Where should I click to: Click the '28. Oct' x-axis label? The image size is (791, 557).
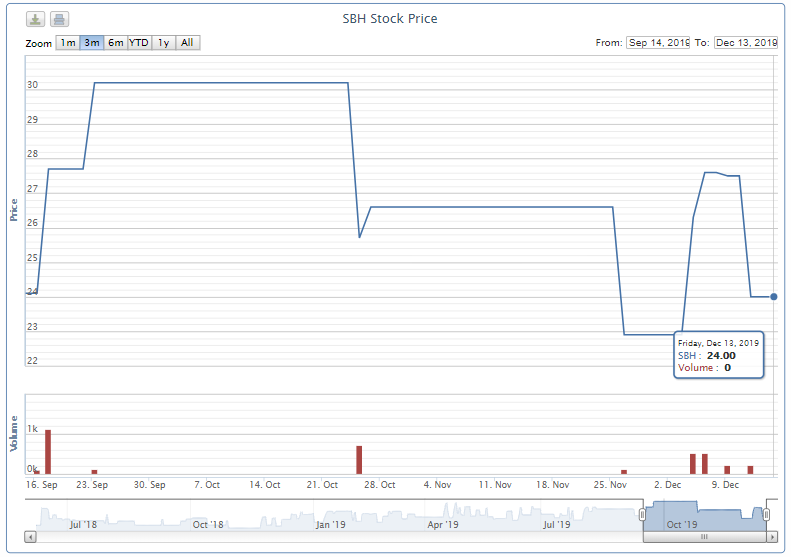pos(379,485)
